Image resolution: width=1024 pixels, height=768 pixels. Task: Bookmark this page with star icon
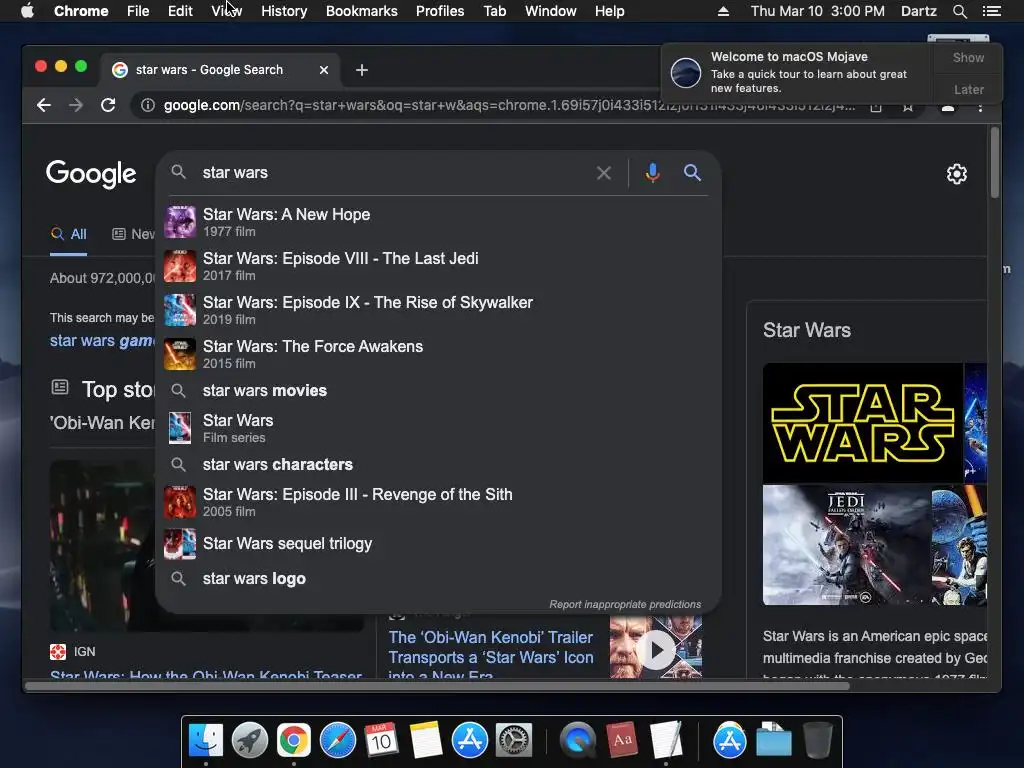pos(908,107)
